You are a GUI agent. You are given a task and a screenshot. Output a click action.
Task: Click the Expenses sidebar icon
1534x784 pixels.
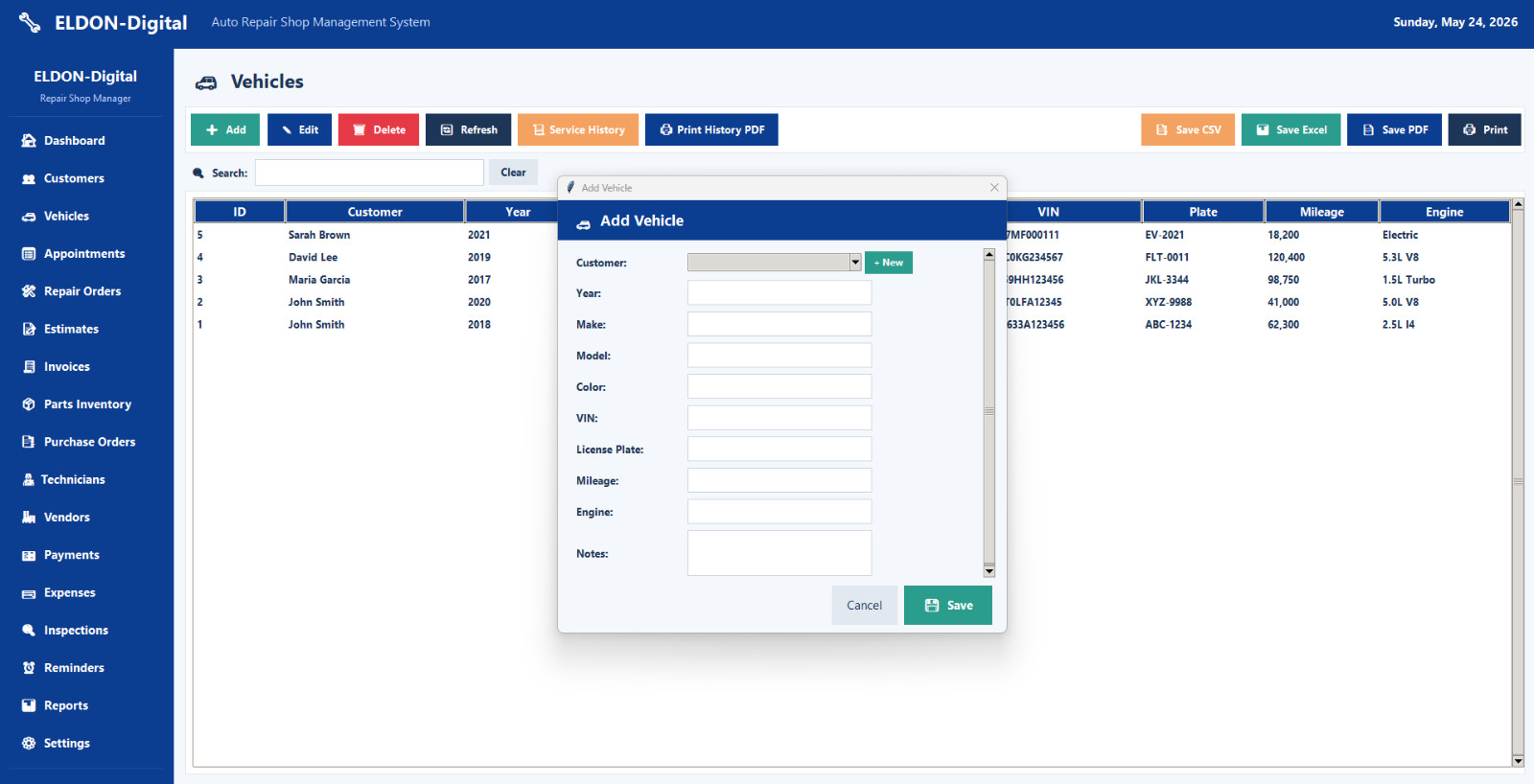point(29,593)
